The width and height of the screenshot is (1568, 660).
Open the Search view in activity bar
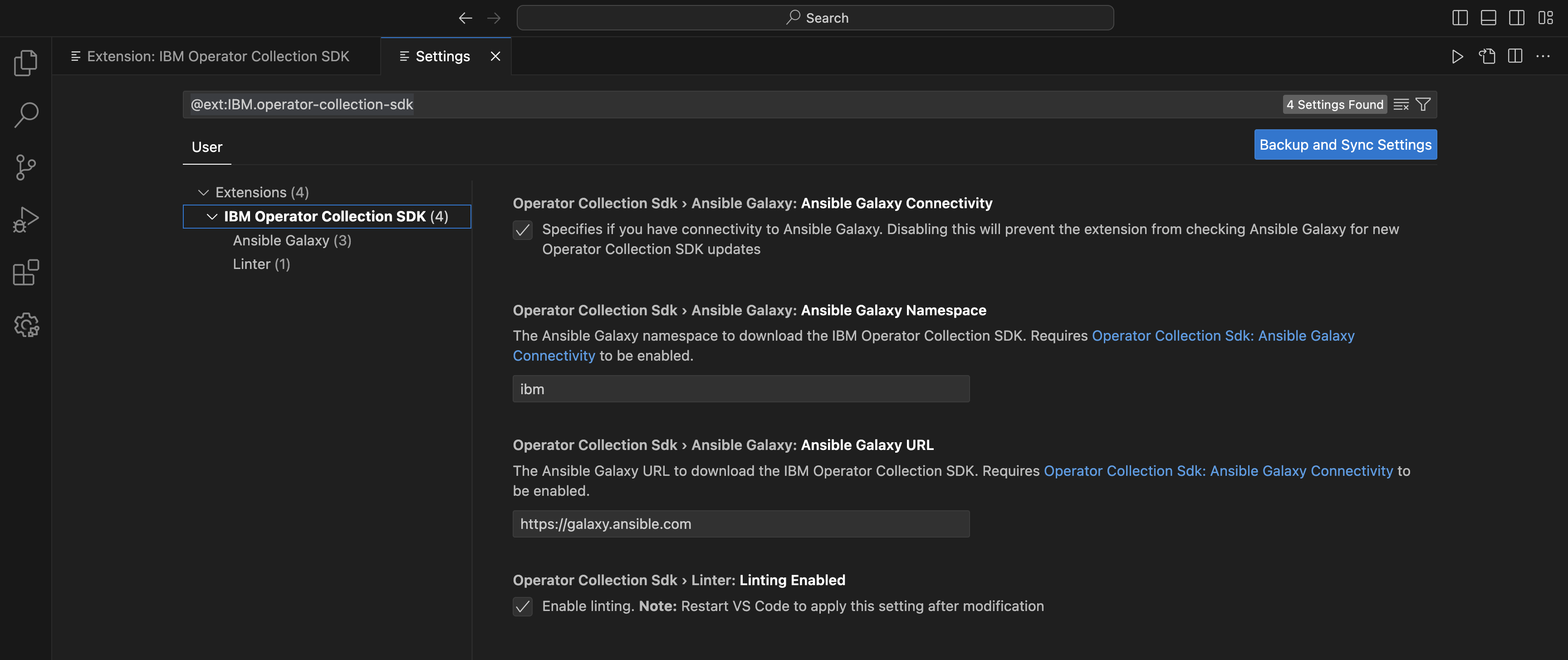click(25, 114)
